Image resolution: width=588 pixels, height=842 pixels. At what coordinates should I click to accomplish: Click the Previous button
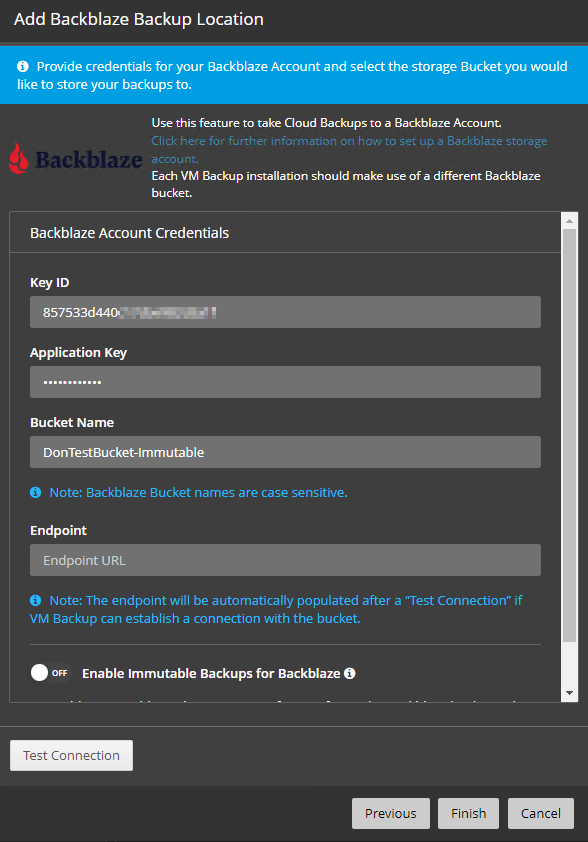(391, 814)
